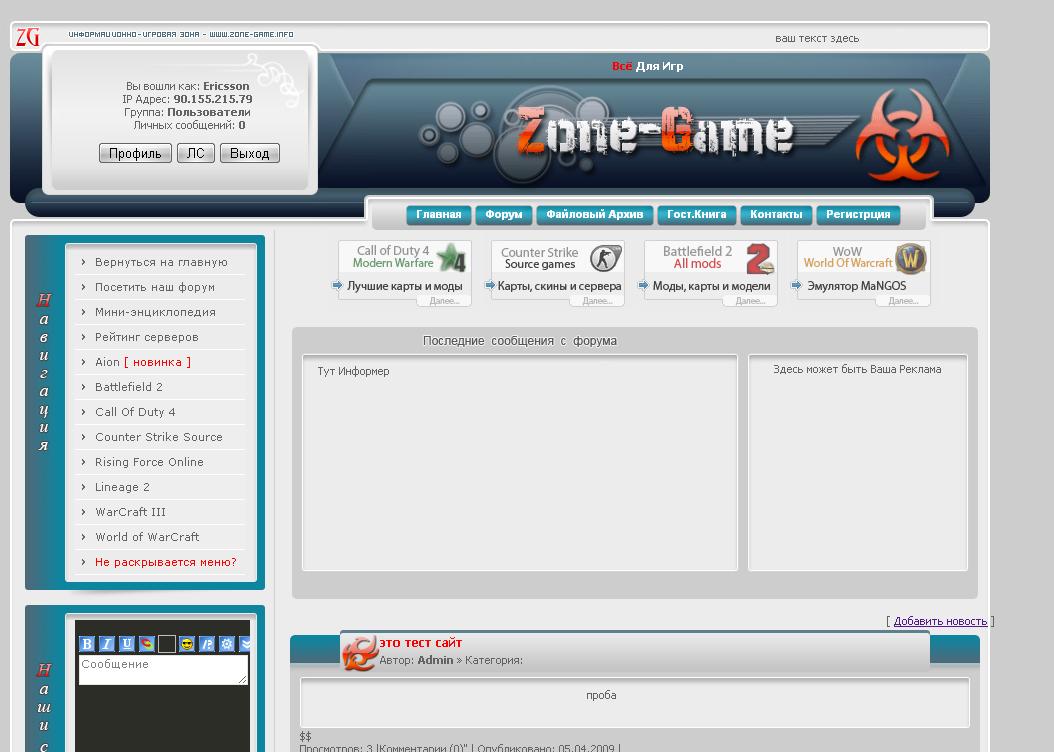Screen dimensions: 1054x752
Task: Open the sunglasses smiley emoticon picker
Action: pyautogui.click(x=187, y=644)
